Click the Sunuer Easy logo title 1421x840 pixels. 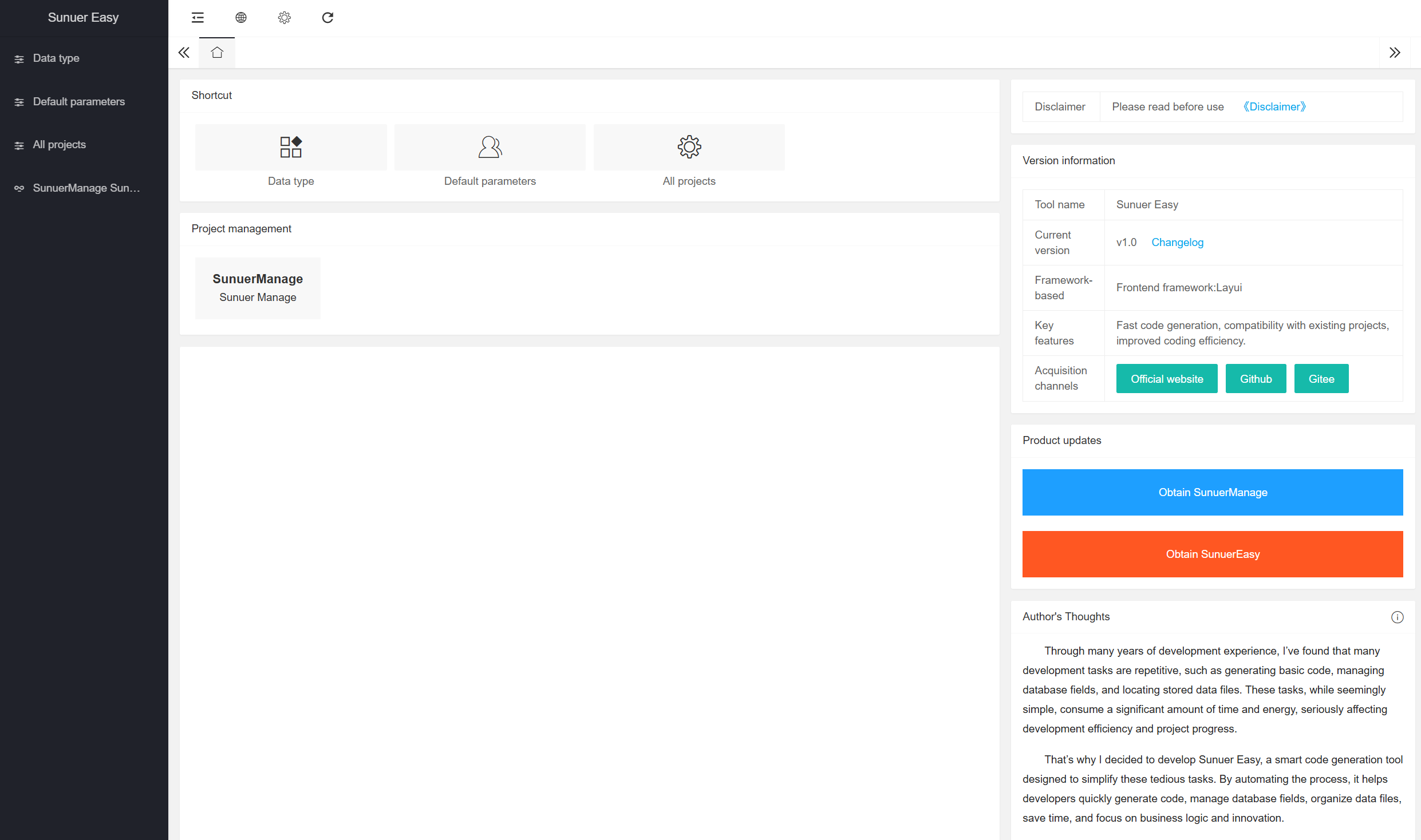click(x=84, y=17)
